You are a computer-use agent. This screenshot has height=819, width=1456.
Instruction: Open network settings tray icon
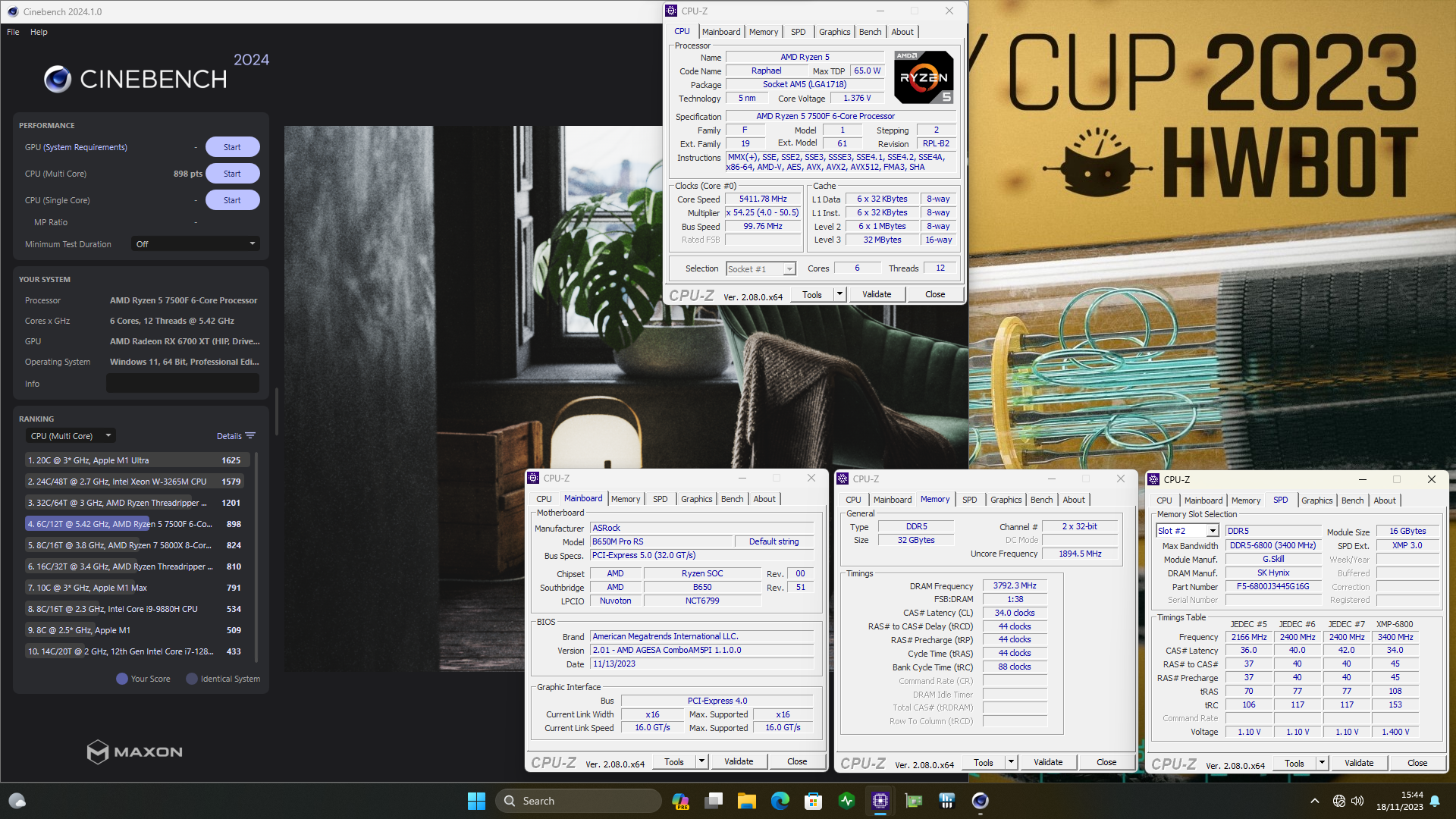point(1339,801)
